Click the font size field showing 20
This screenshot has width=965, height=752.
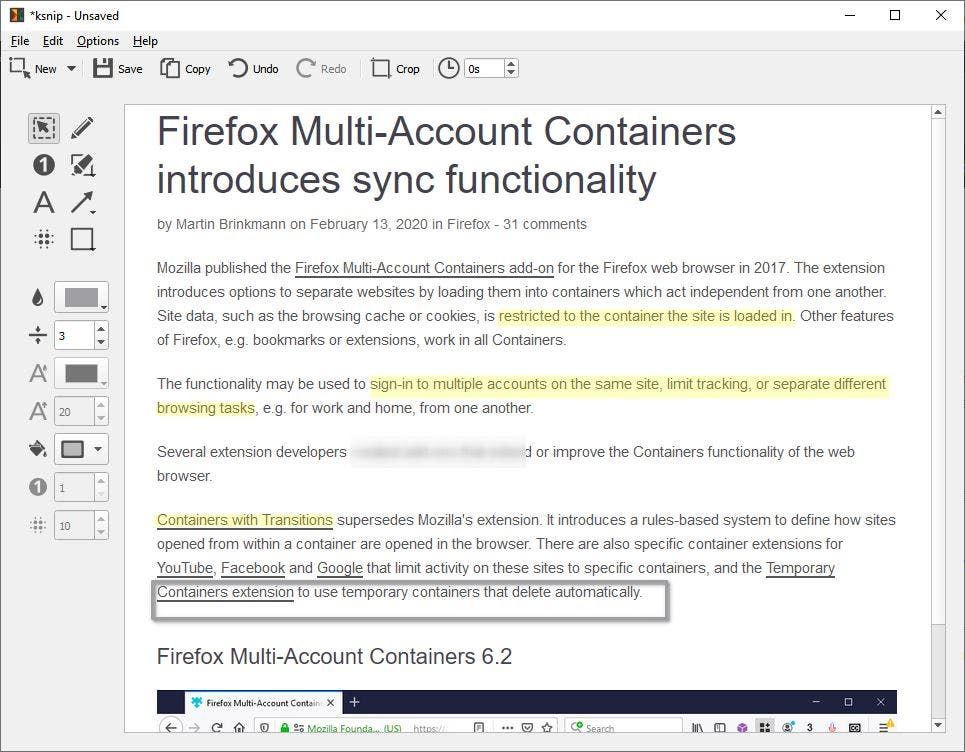coord(74,412)
